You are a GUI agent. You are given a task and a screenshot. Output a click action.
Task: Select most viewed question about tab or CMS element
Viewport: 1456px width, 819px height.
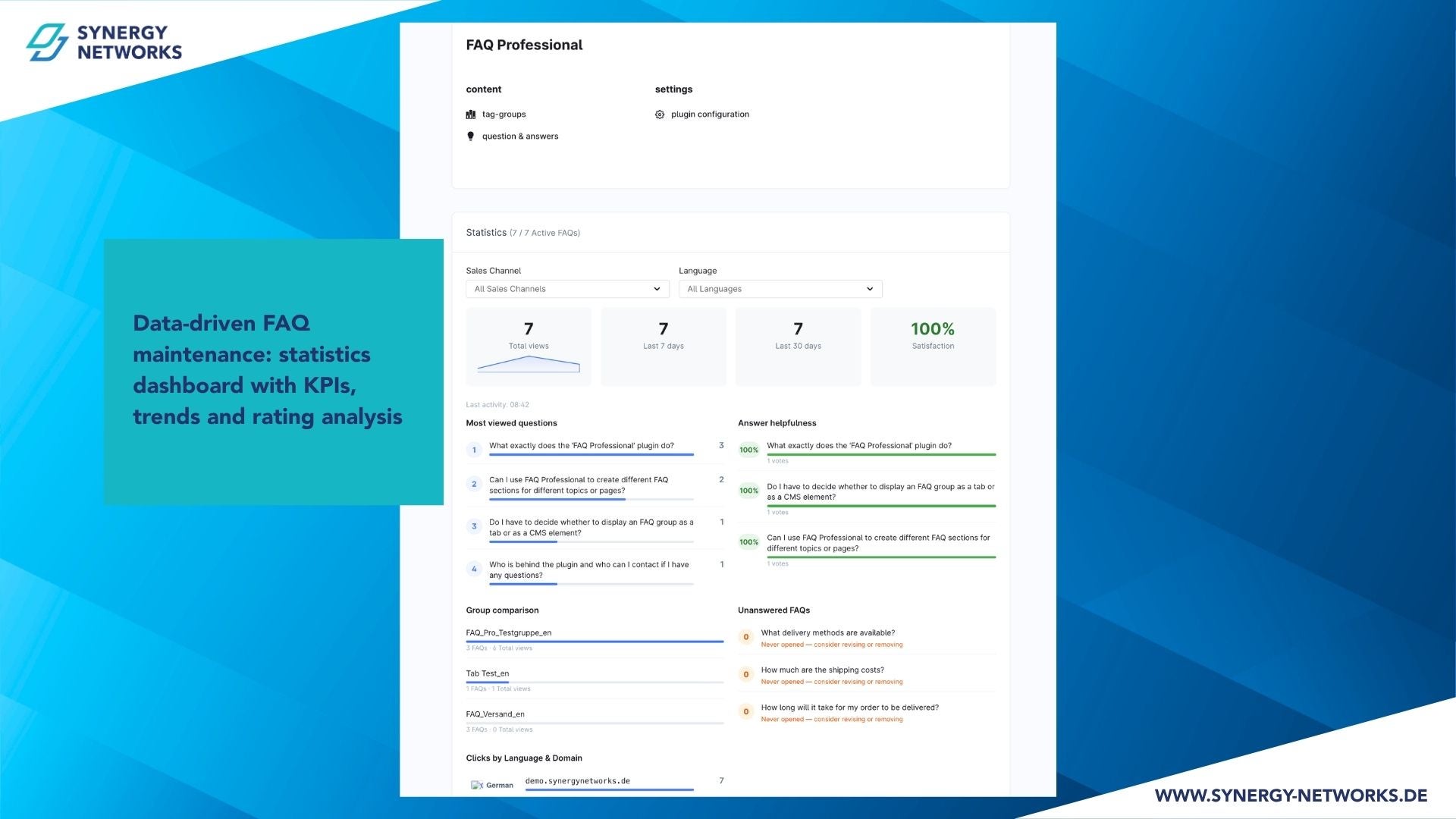[x=591, y=528]
